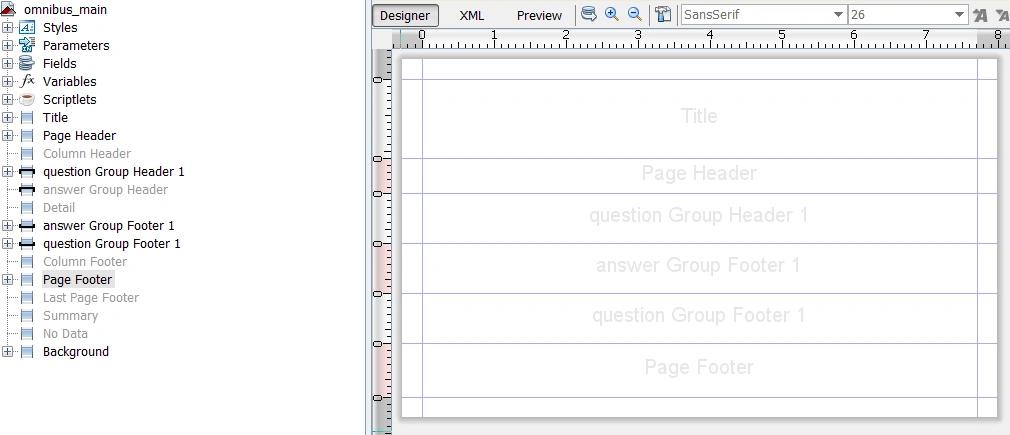Expand the Parameters tree node

pyautogui.click(x=8, y=46)
